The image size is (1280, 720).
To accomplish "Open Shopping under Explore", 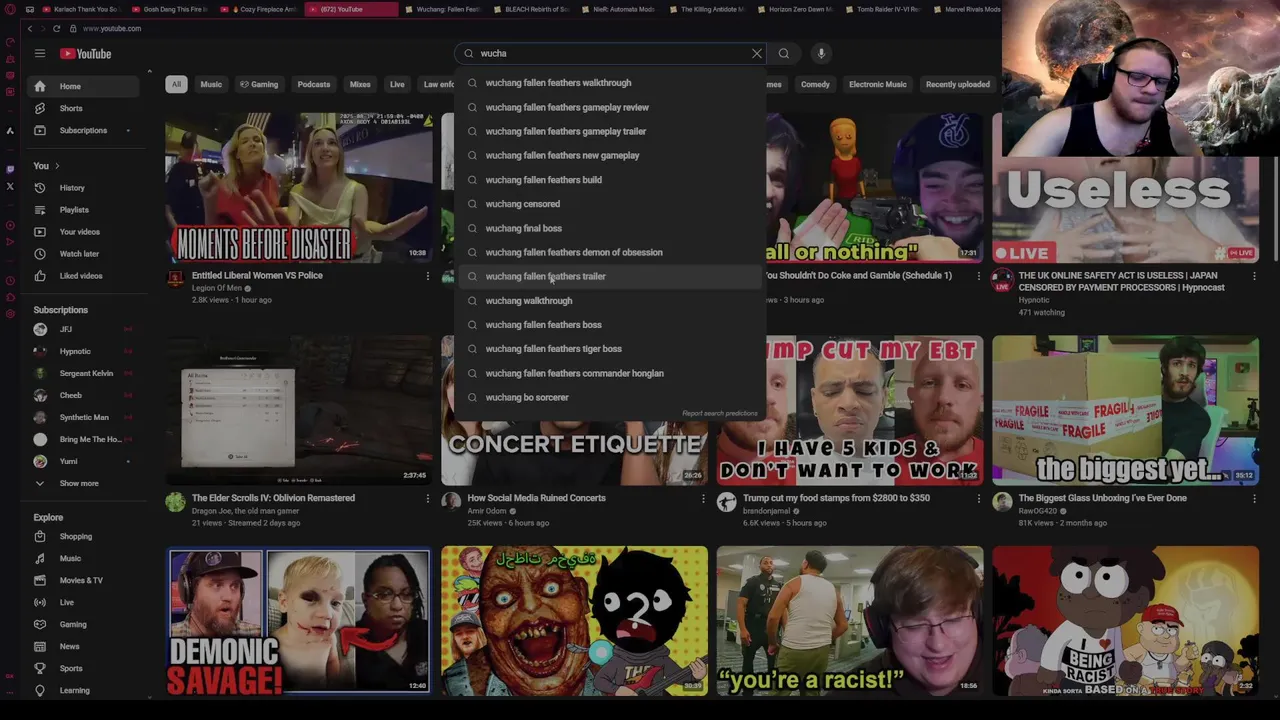I will click(84, 536).
